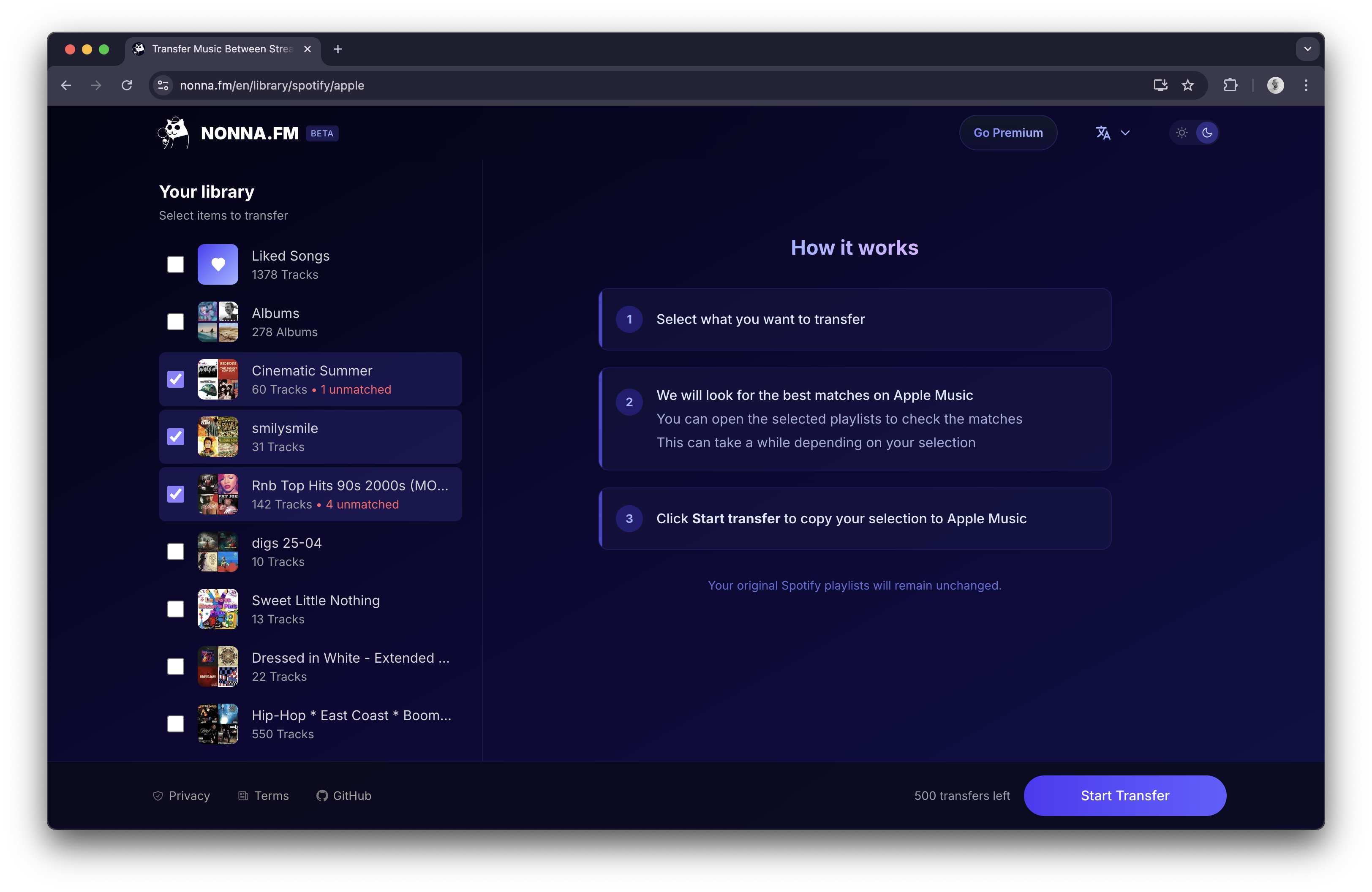Open the Chrome three-dot menu
The height and width of the screenshot is (892, 1372).
pyautogui.click(x=1306, y=85)
